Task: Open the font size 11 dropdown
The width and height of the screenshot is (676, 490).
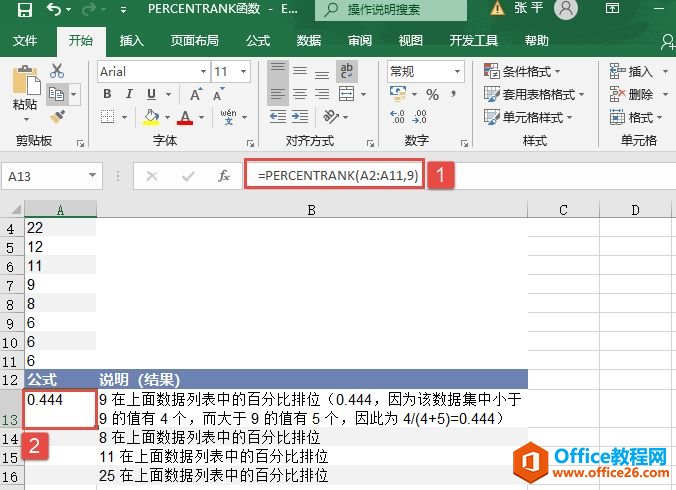Action: [x=244, y=71]
